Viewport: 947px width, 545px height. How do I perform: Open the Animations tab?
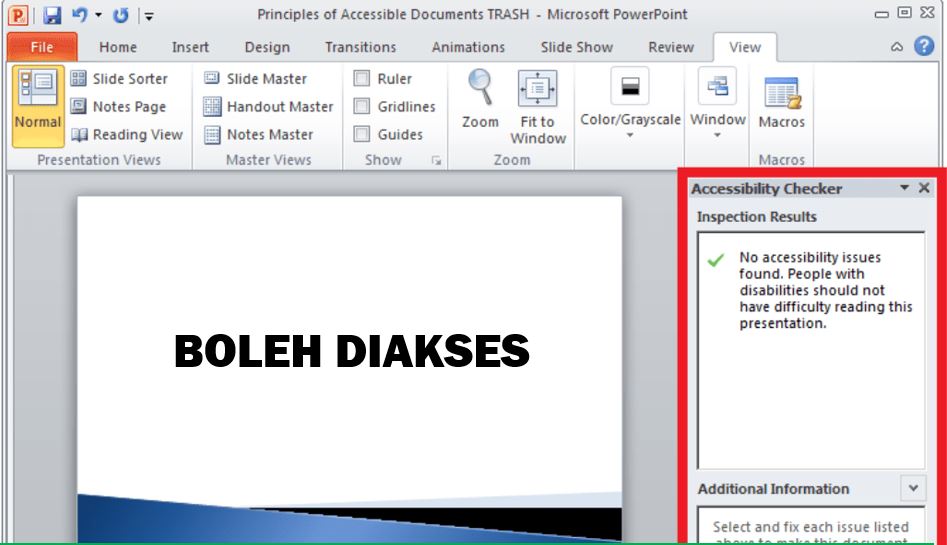469,47
